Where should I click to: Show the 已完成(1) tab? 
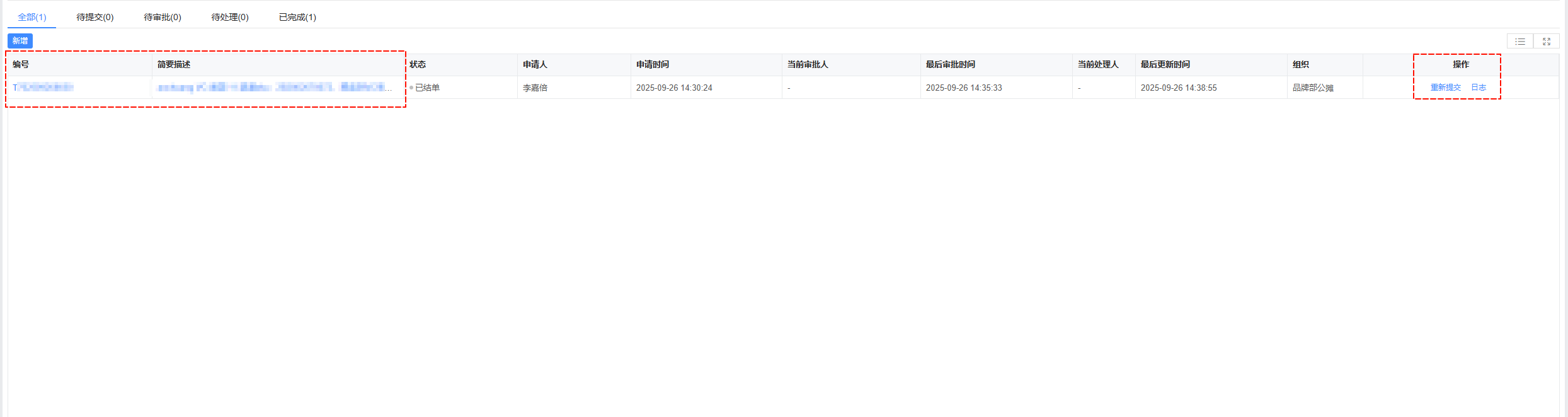pyautogui.click(x=297, y=17)
